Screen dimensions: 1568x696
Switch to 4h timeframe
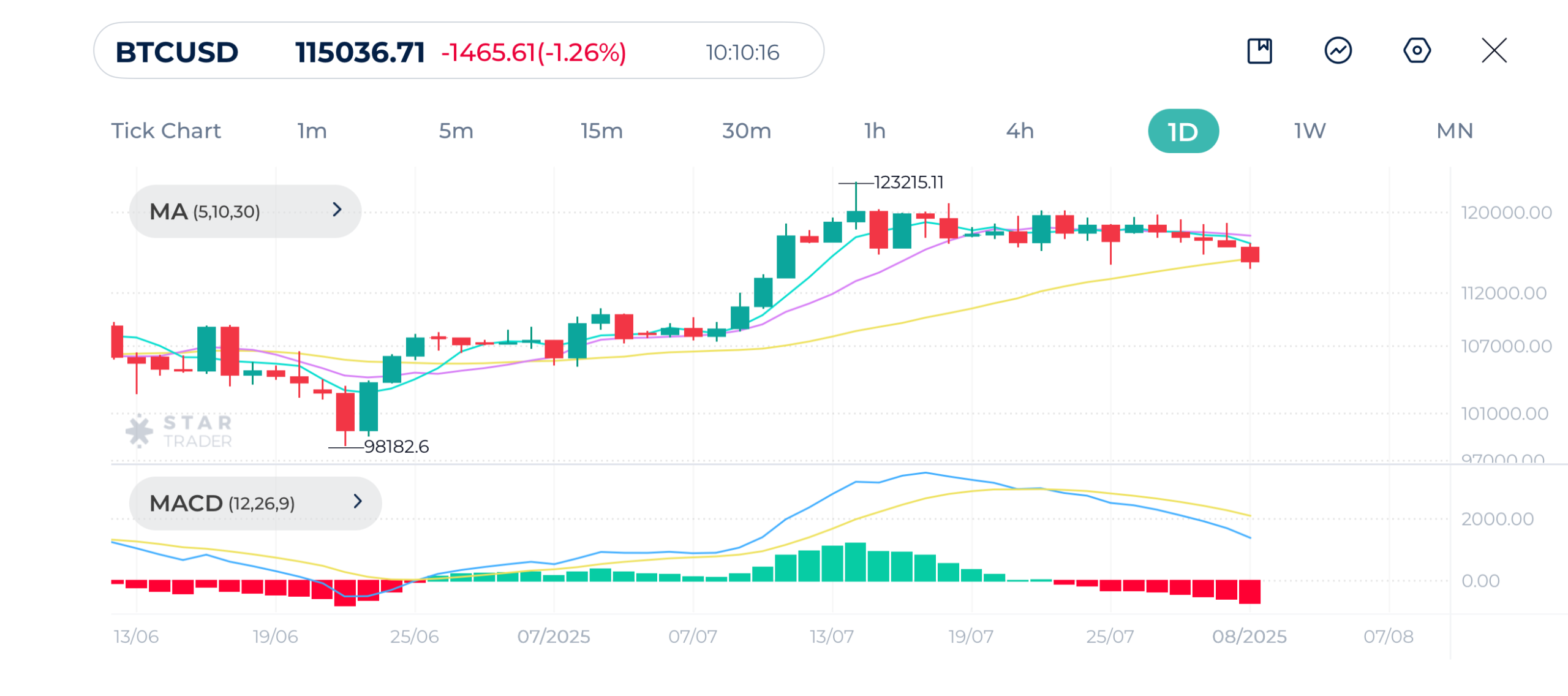pos(1020,131)
